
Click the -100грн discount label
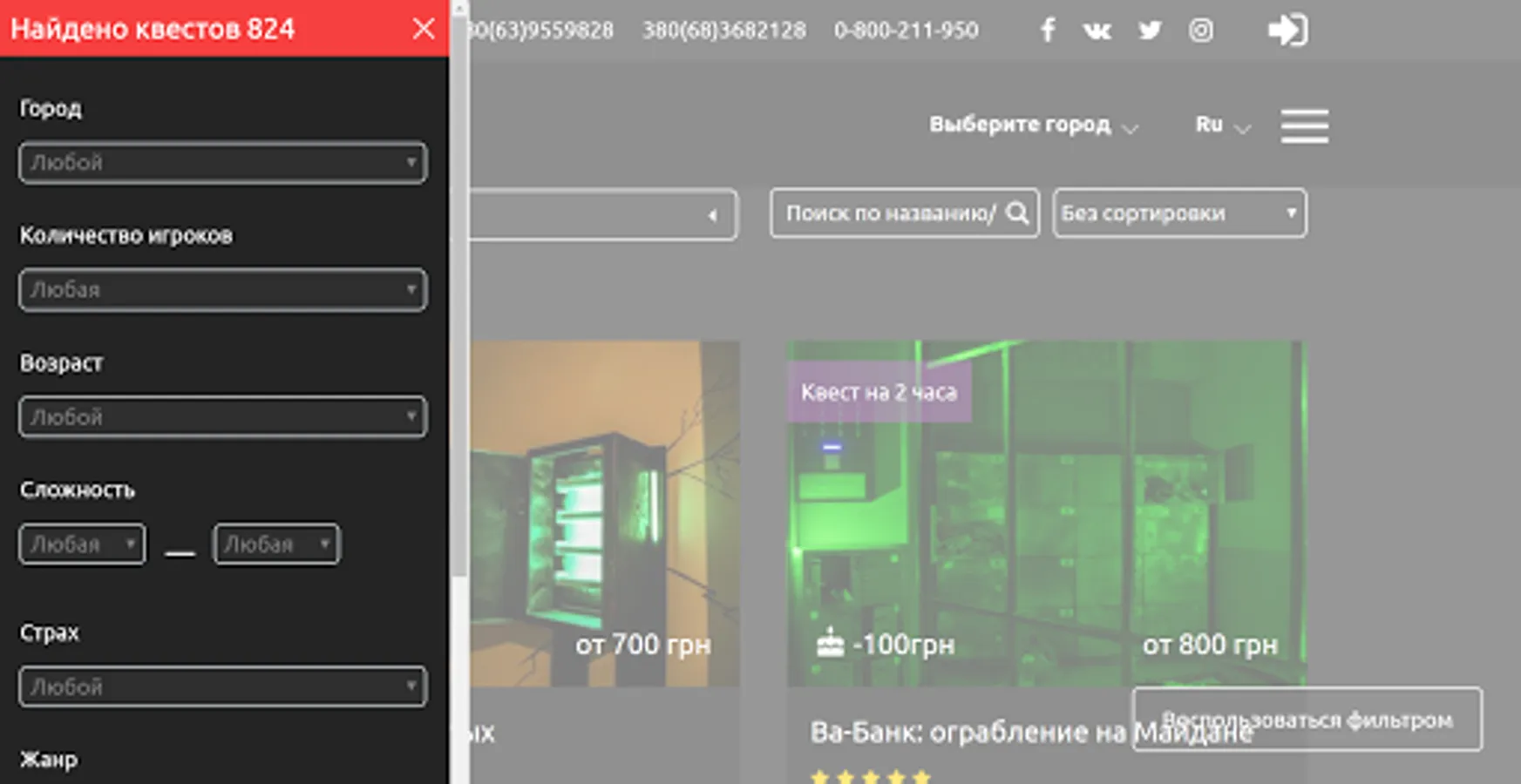tap(903, 645)
